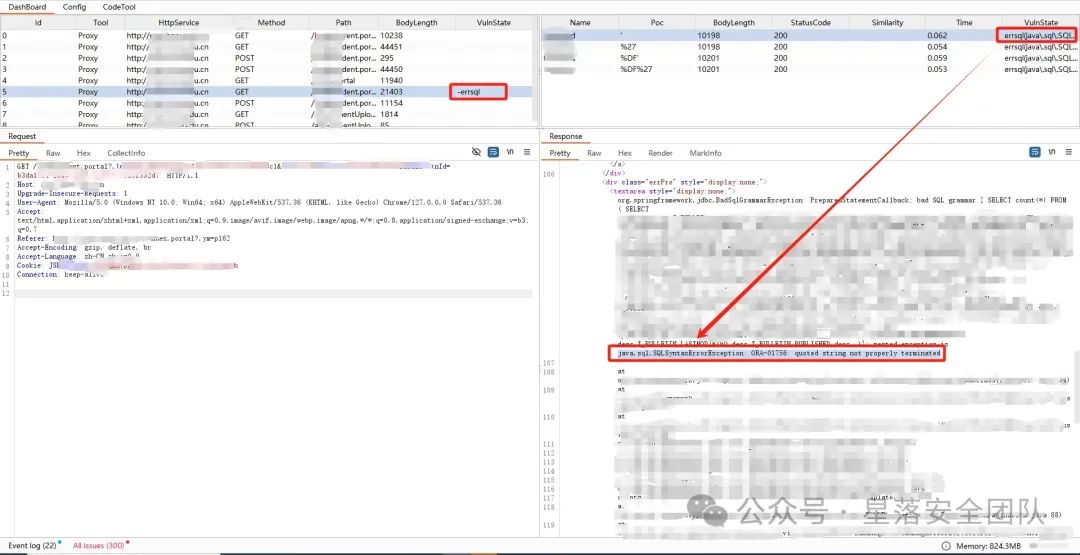This screenshot has height=555, width=1080.
Task: Sort right table by VulnState column header
Action: (x=1040, y=23)
